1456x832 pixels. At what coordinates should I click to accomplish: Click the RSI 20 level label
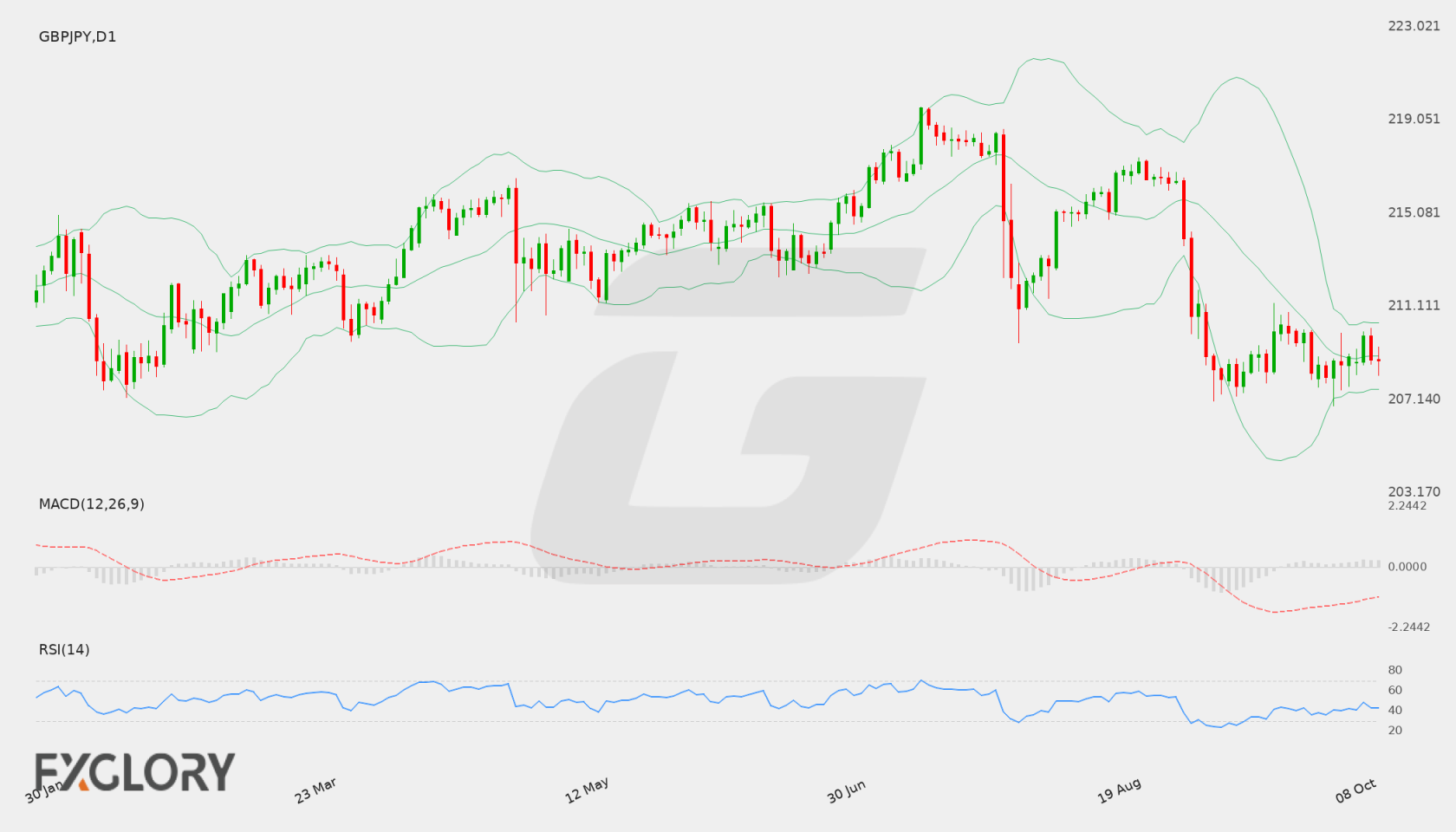tap(1394, 730)
